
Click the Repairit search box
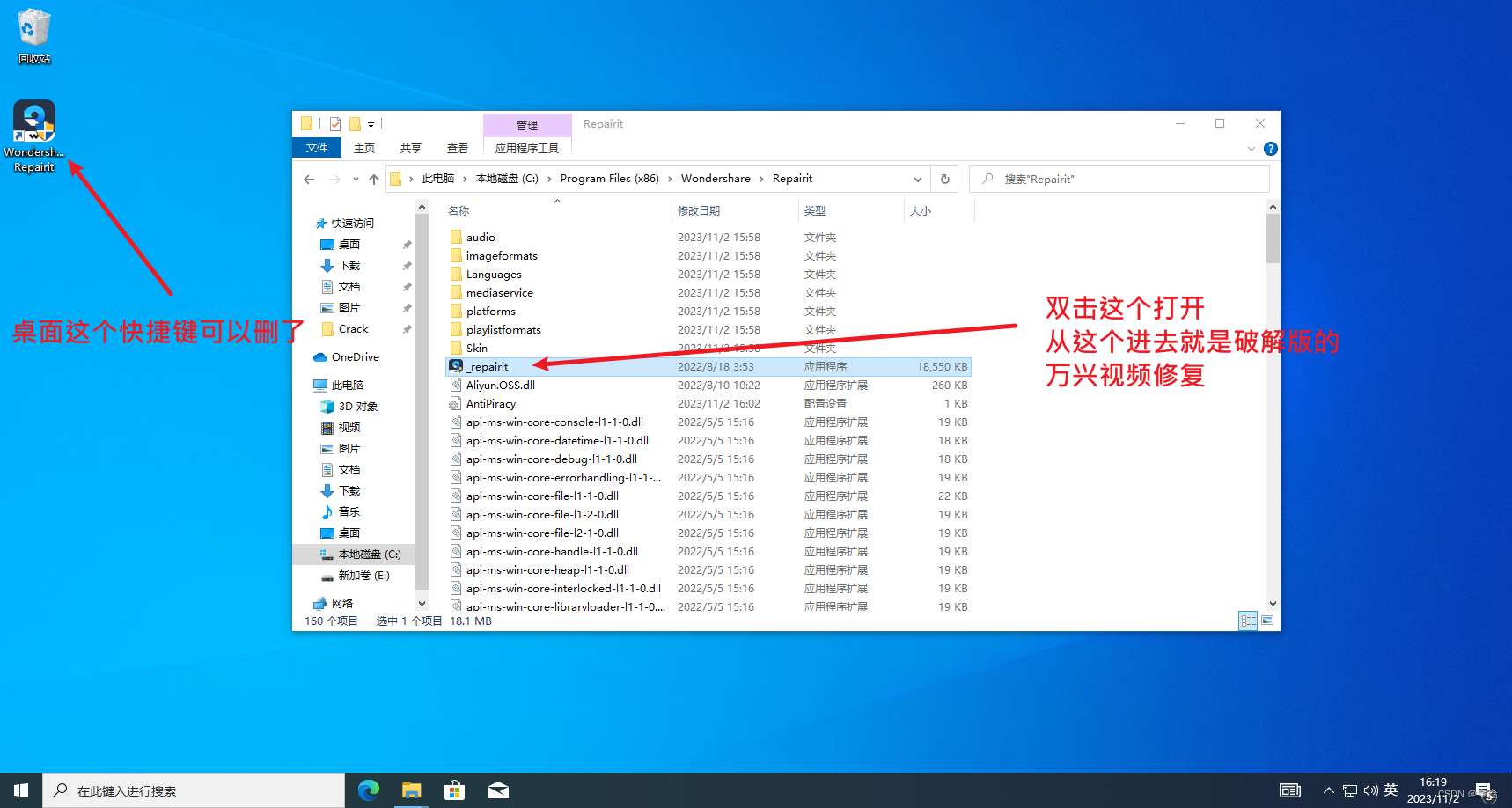1119,179
